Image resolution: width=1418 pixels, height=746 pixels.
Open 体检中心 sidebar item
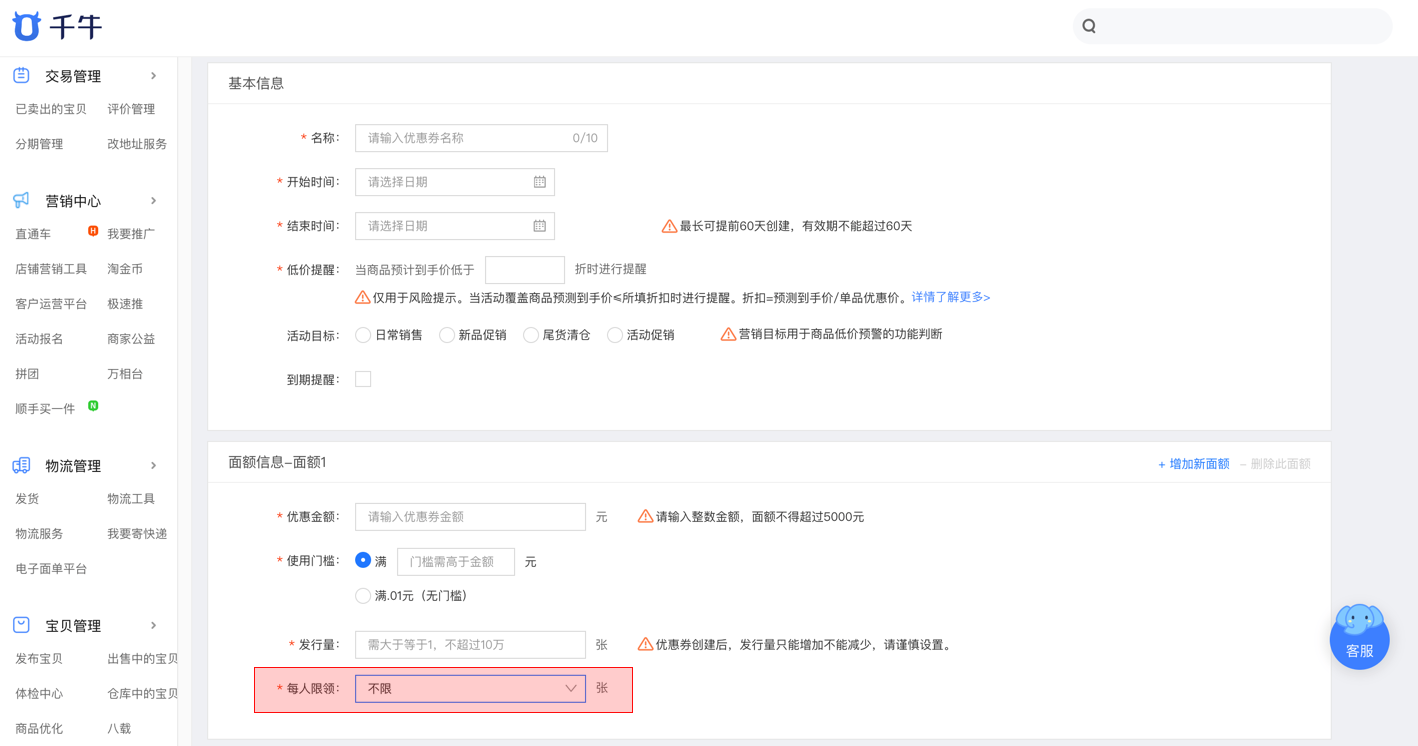tap(39, 694)
